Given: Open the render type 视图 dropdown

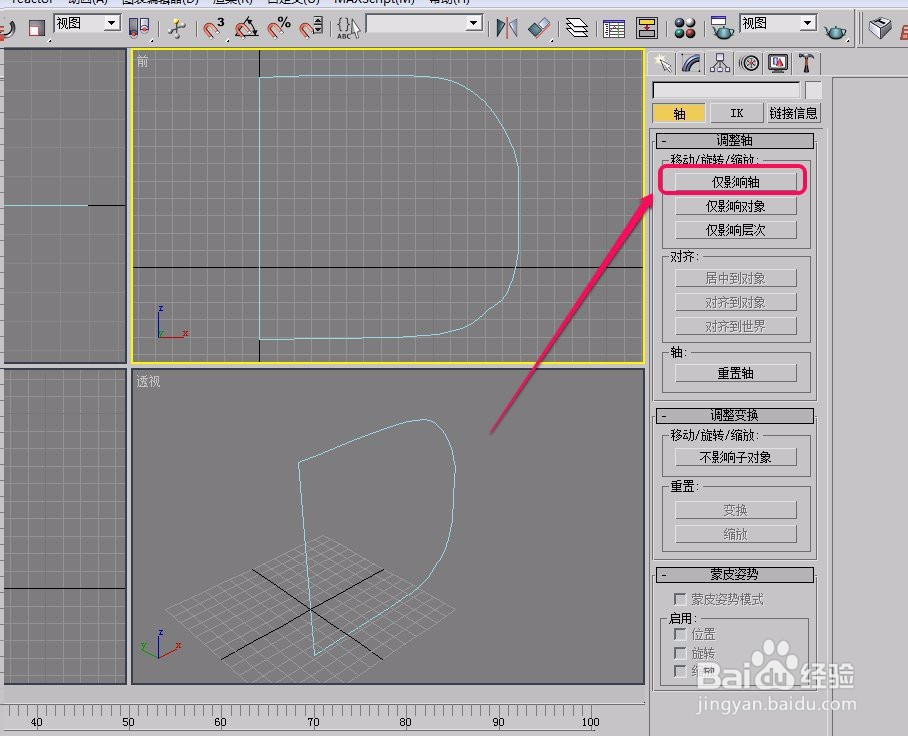Looking at the screenshot, I should tap(807, 23).
